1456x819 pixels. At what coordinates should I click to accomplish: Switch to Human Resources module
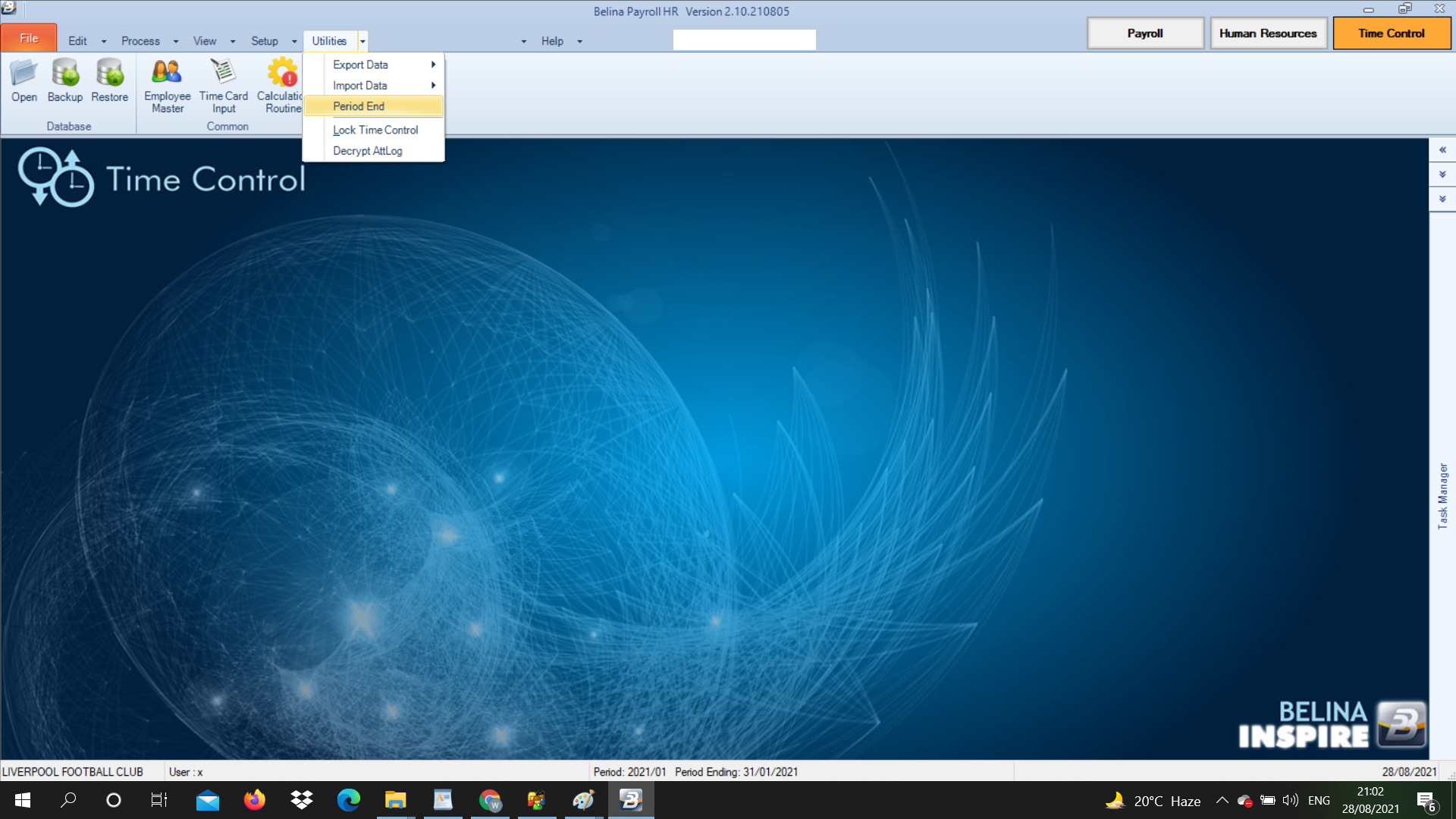[1268, 33]
